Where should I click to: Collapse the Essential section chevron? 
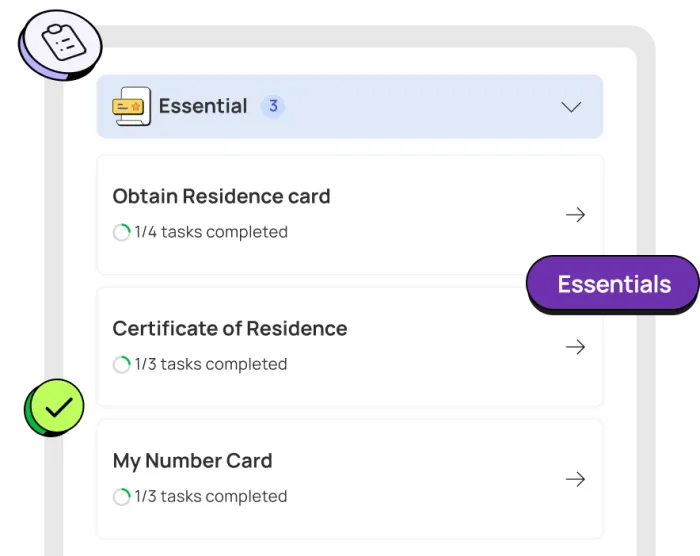(571, 107)
